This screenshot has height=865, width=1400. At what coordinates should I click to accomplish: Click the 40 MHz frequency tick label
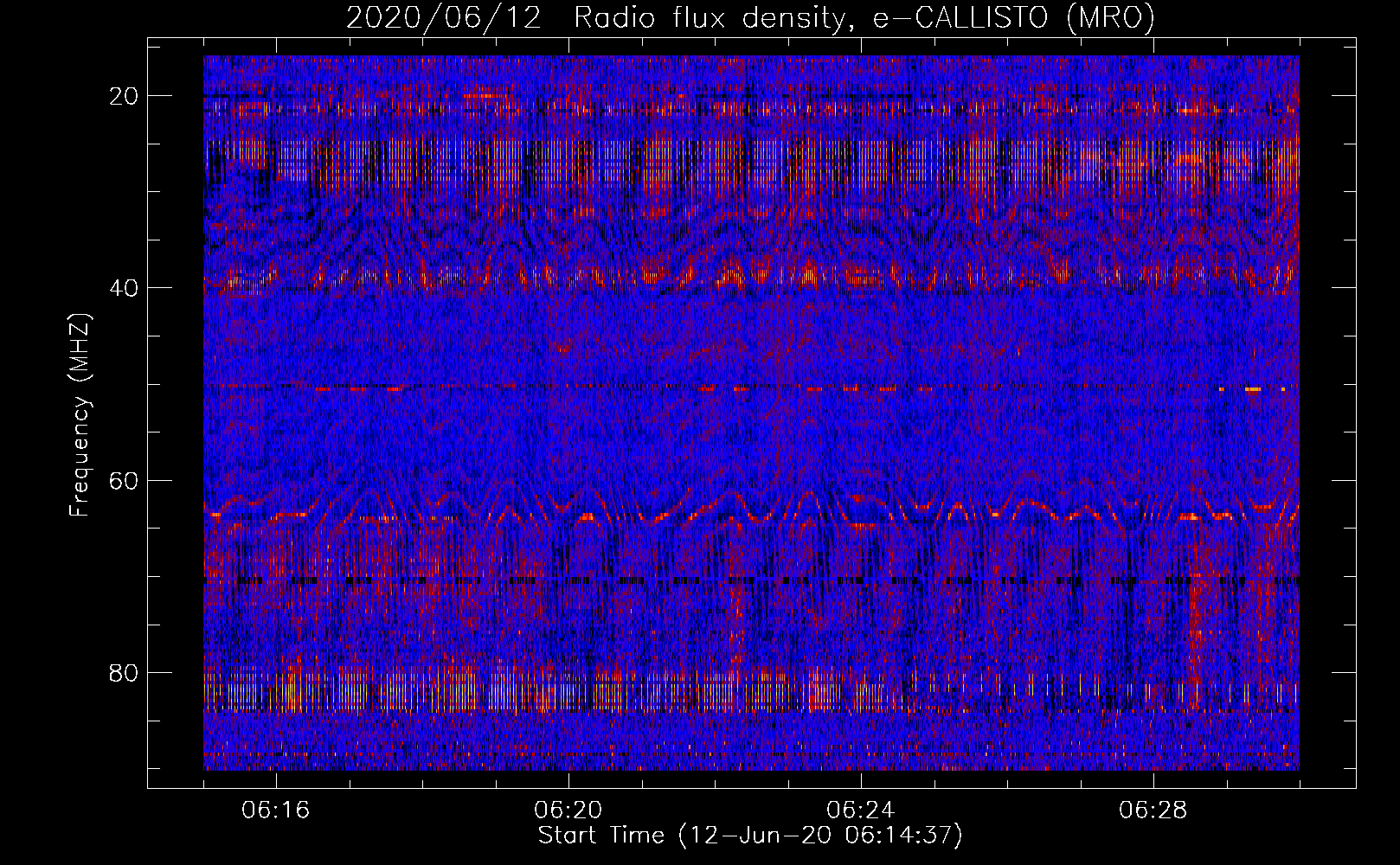coord(125,288)
